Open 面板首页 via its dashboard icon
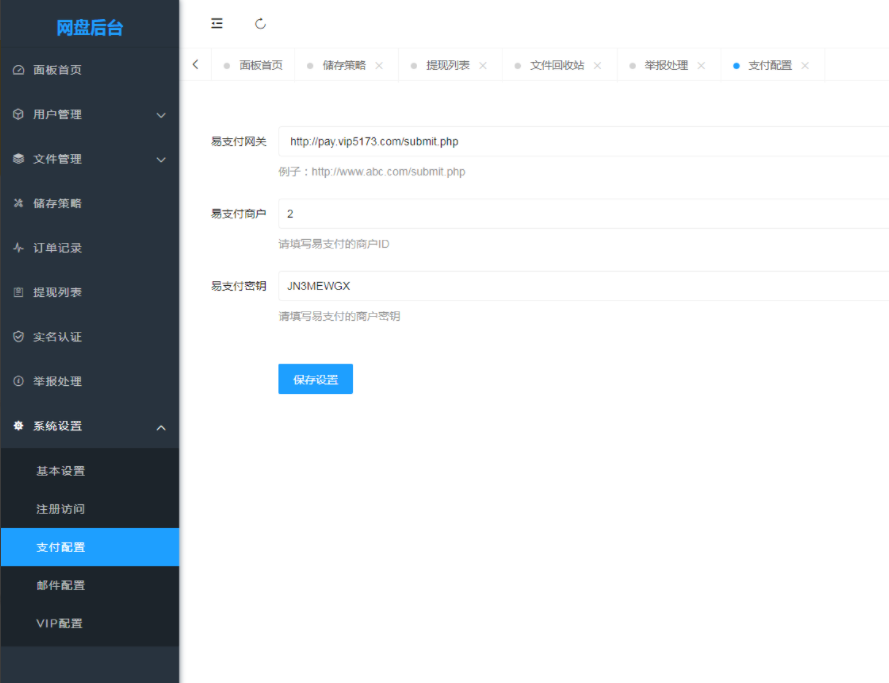 [x=17, y=70]
